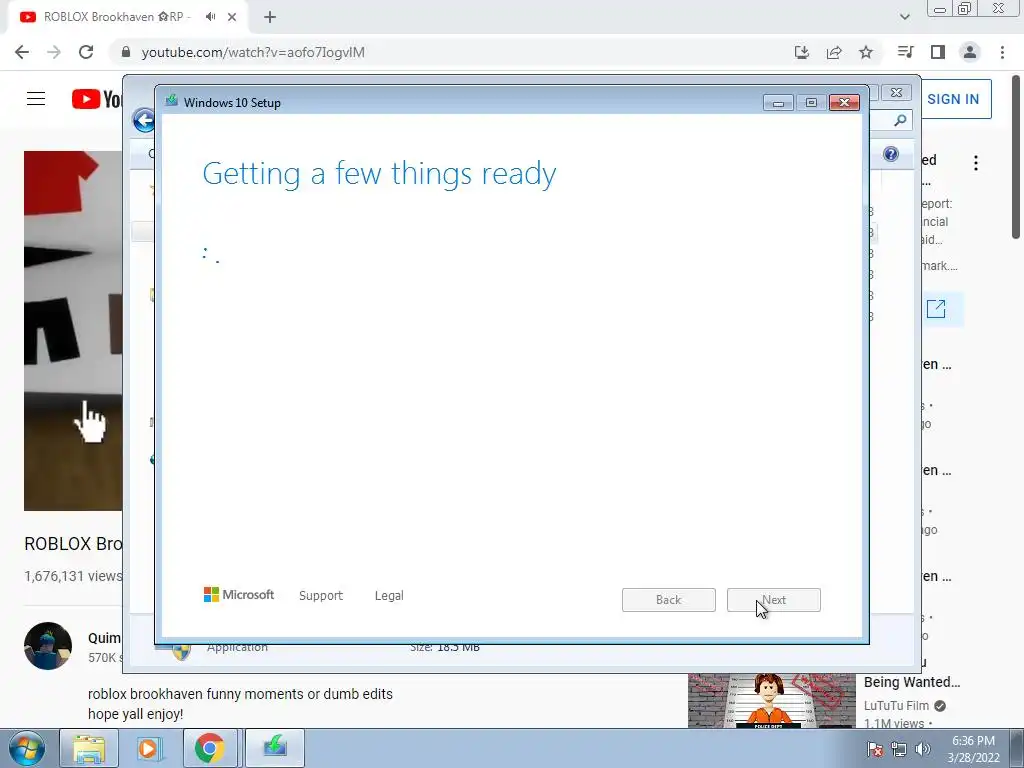This screenshot has height=768, width=1024.
Task: Open the Support link in Setup
Action: tap(321, 596)
